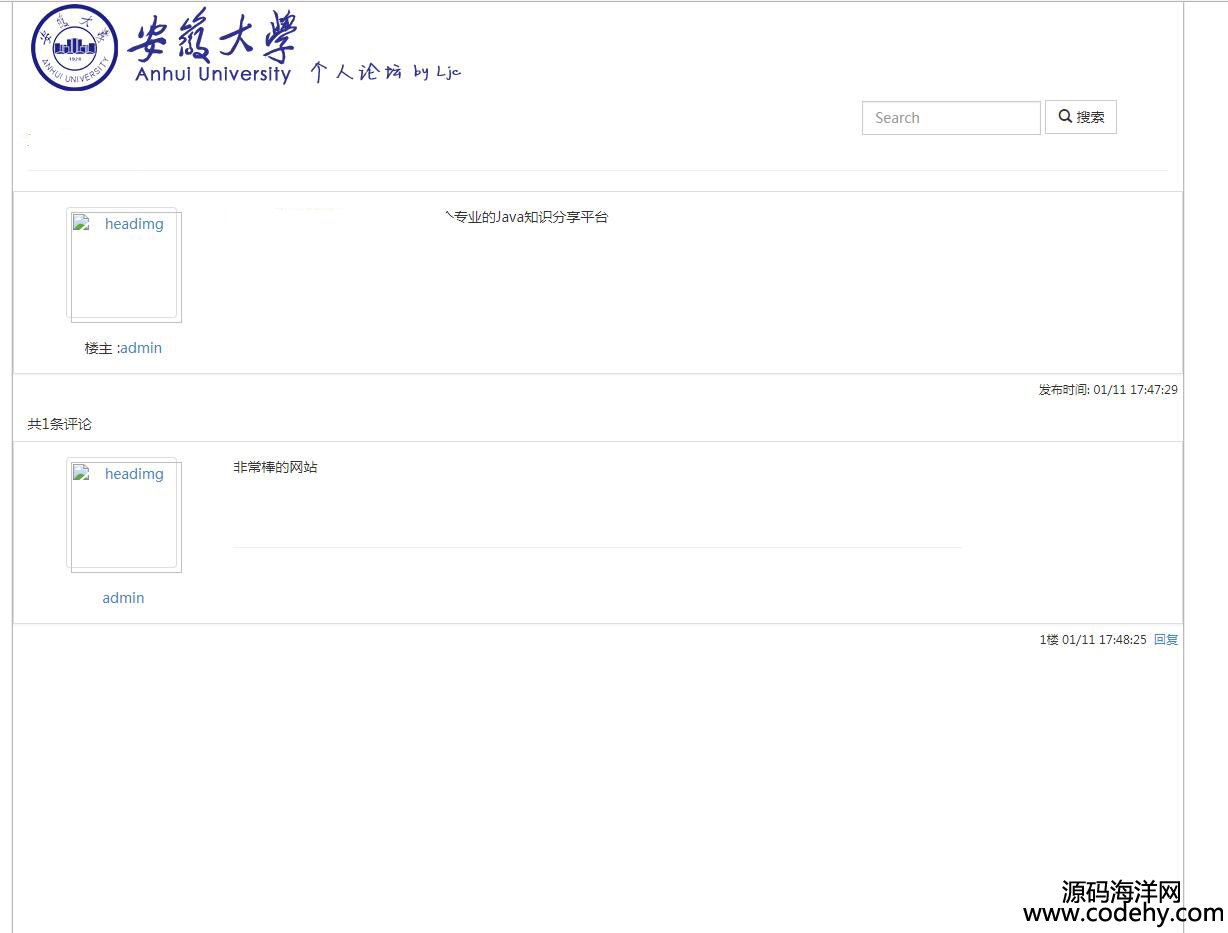Click the 楼主 label under the avatar
This screenshot has height=933, width=1228.
(99, 348)
